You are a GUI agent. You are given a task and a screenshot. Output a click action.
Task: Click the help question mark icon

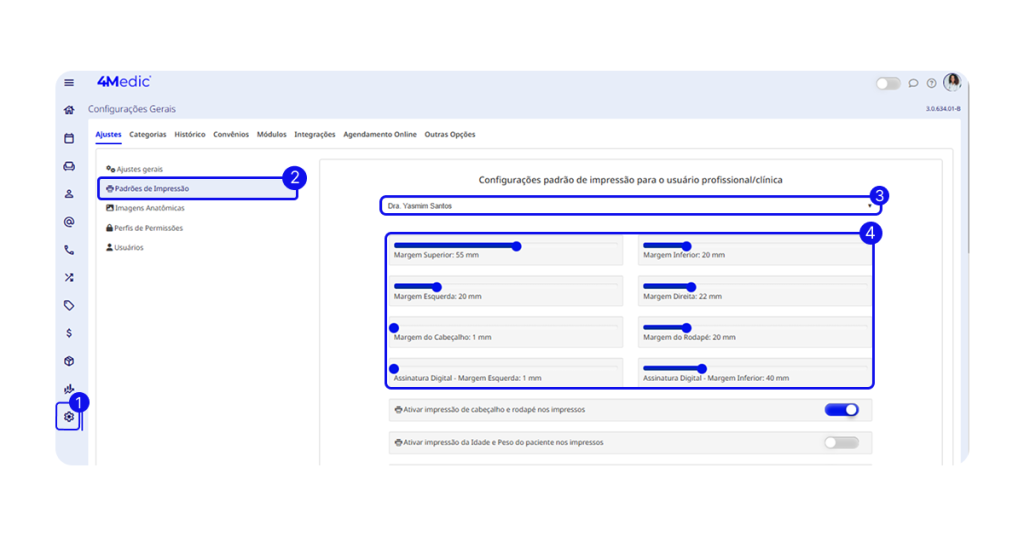click(931, 83)
